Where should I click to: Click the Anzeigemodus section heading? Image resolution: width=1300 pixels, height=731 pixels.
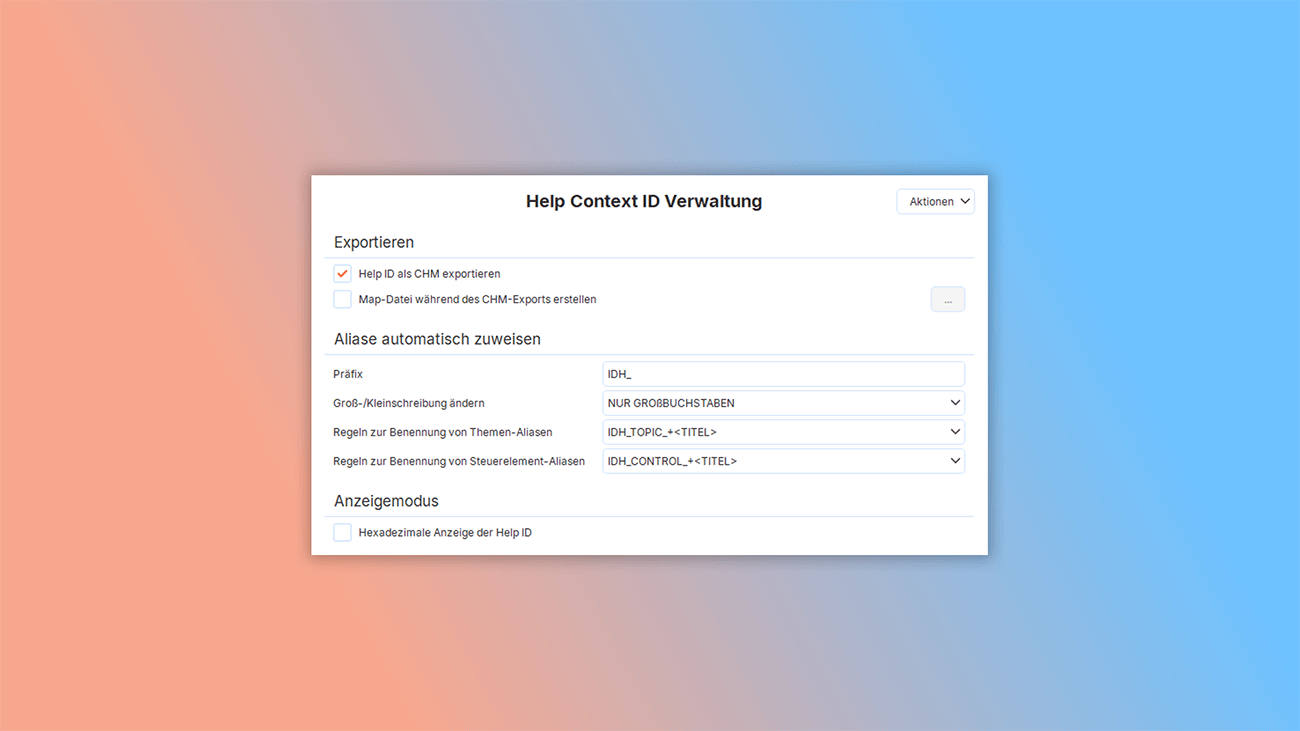[386, 501]
